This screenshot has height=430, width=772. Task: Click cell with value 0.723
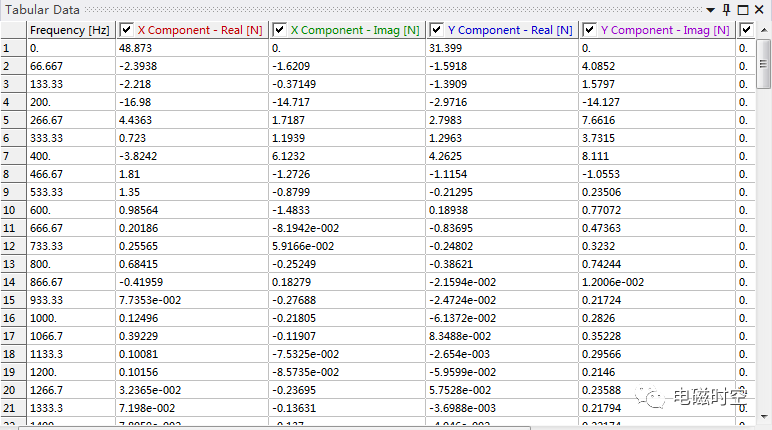[x=192, y=138]
